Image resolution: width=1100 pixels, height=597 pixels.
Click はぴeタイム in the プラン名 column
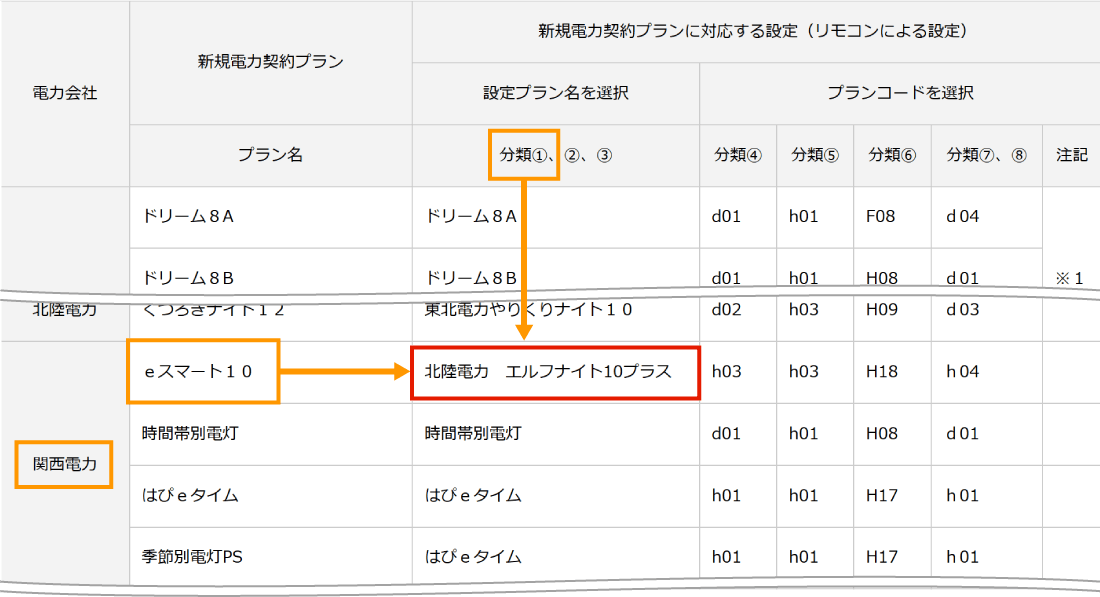click(190, 495)
